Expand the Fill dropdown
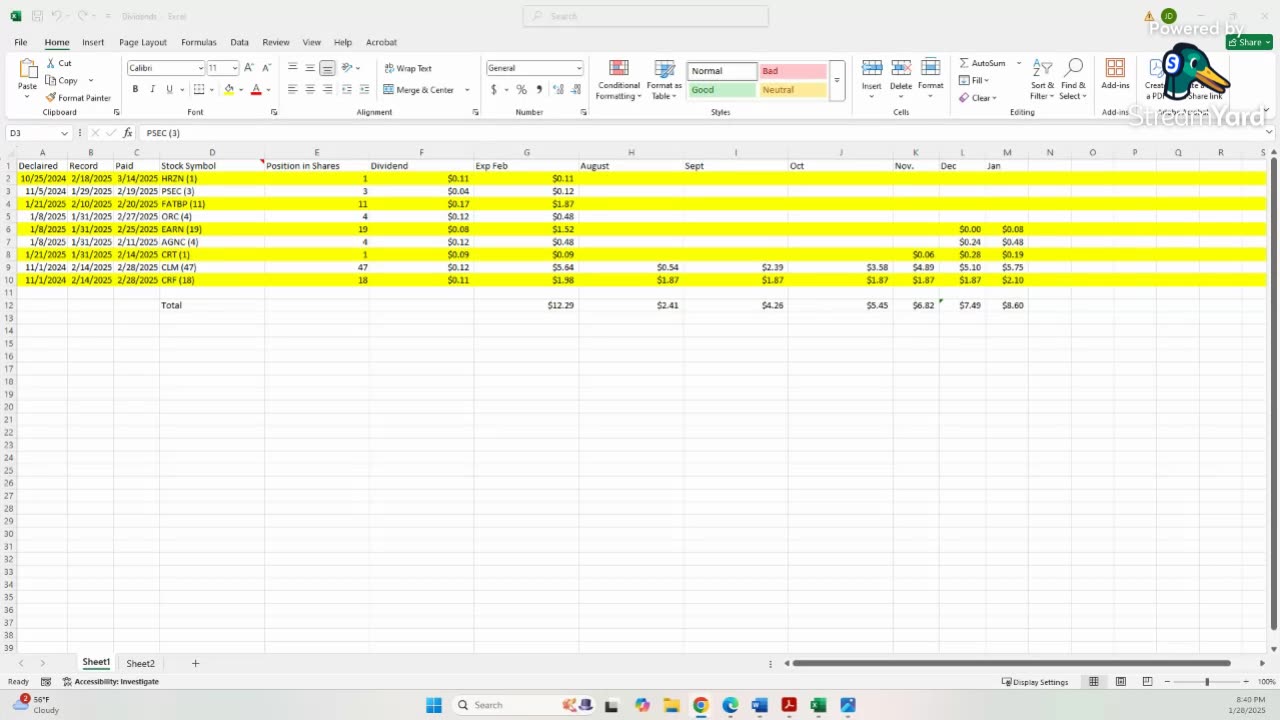 pos(987,80)
